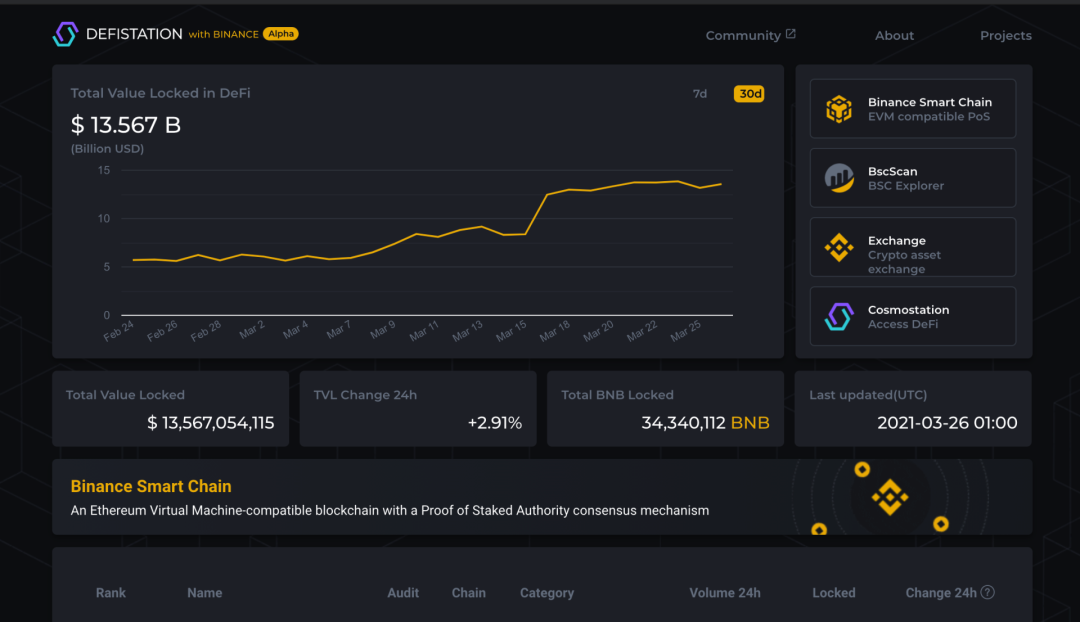This screenshot has height=622, width=1080.
Task: Click the Binance Smart Chain cube icon
Action: coord(838,109)
